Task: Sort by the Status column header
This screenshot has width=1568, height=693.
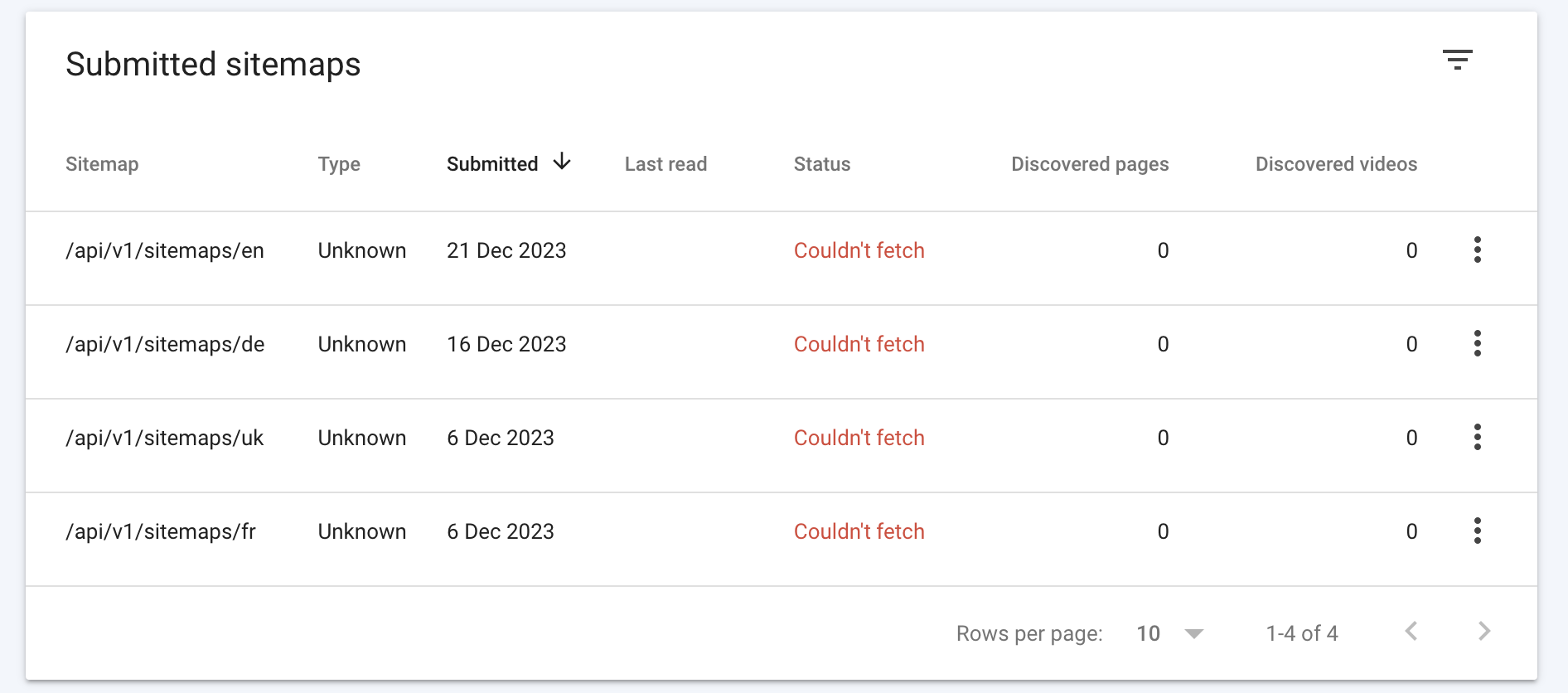Action: [x=822, y=164]
